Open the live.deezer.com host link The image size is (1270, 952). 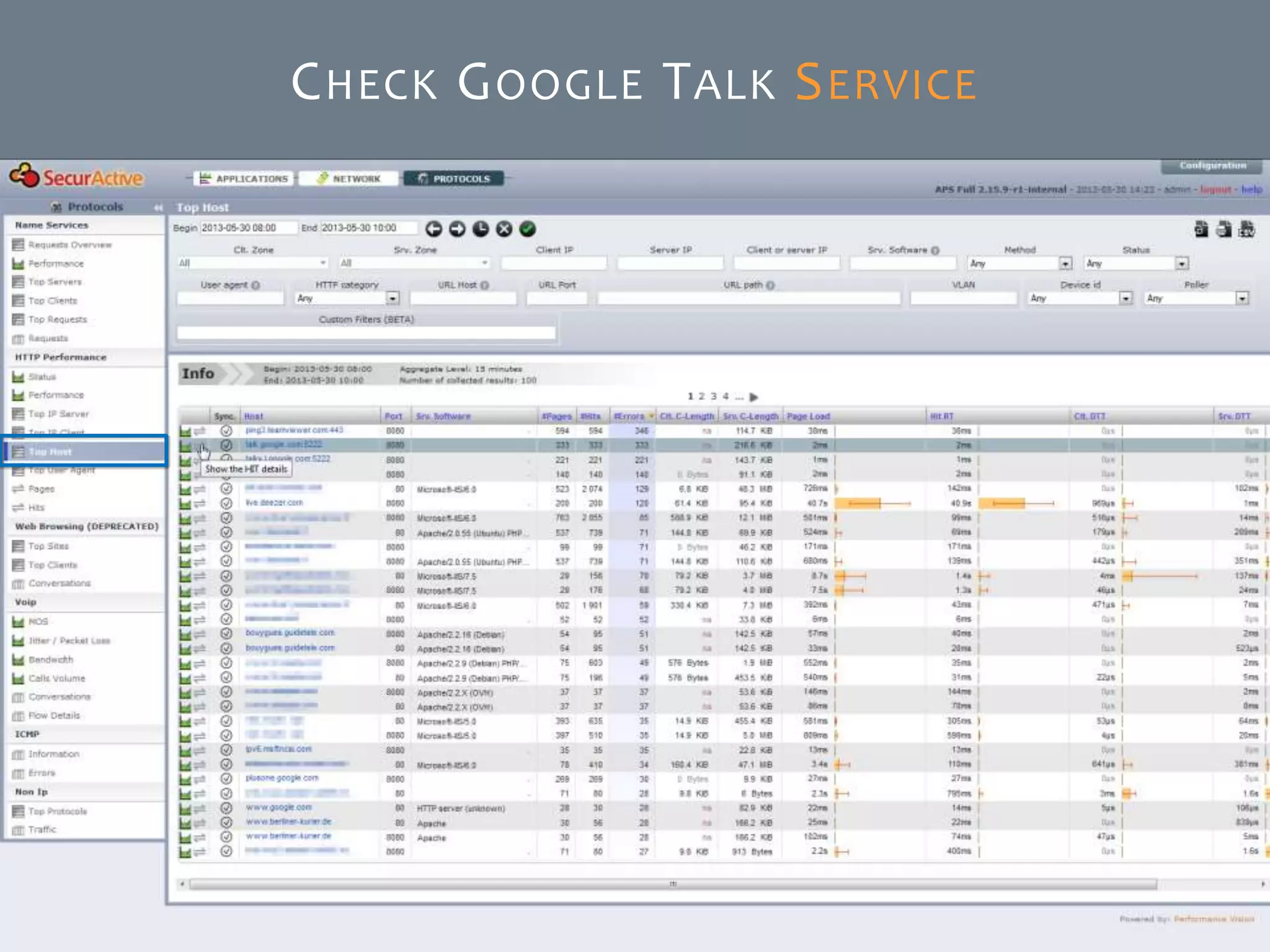(274, 503)
